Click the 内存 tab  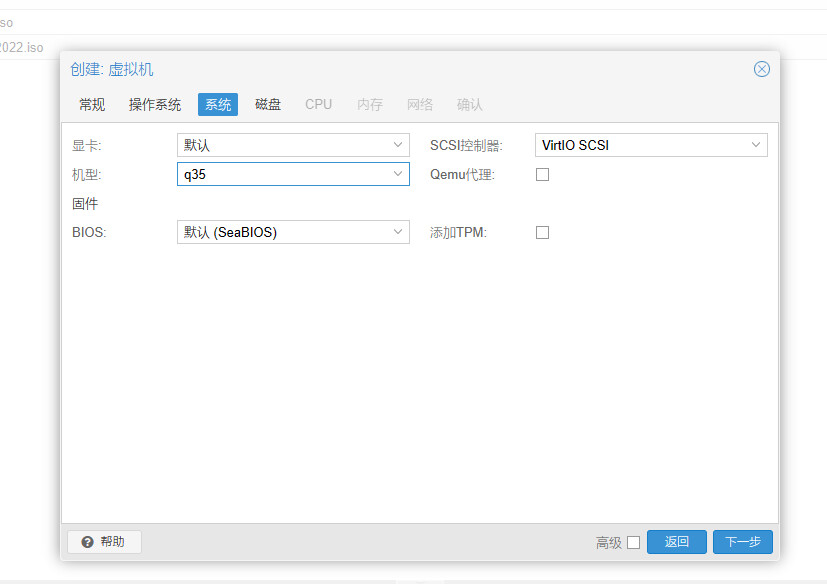pos(370,104)
